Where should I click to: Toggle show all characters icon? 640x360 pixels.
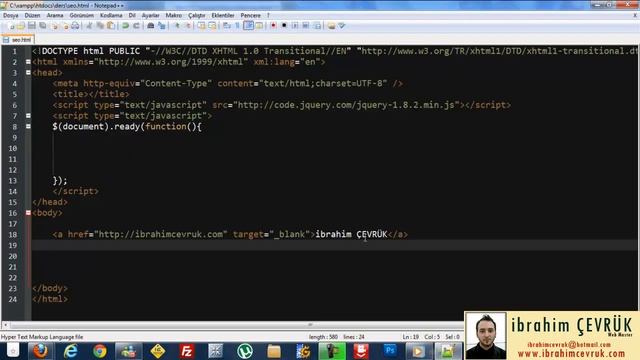coord(238,26)
